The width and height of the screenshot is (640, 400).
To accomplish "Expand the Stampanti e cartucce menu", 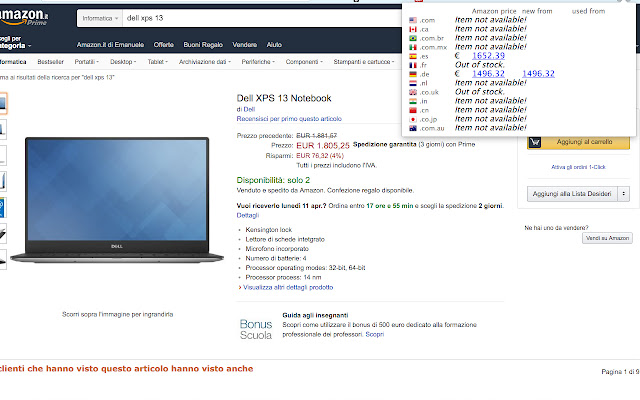I will pos(364,62).
